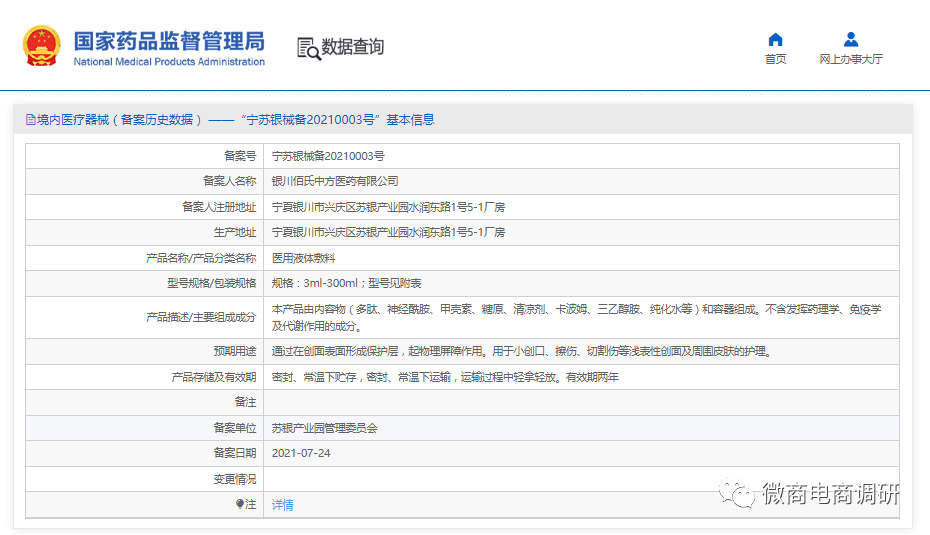
Task: Select the 产品描述 composition text
Action: point(577,317)
